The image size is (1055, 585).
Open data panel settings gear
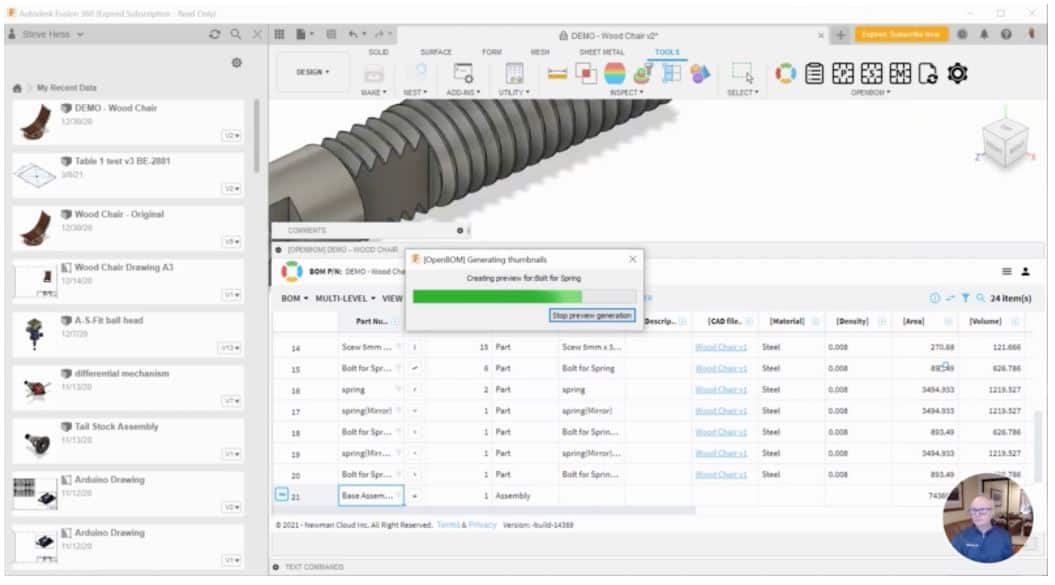236,63
